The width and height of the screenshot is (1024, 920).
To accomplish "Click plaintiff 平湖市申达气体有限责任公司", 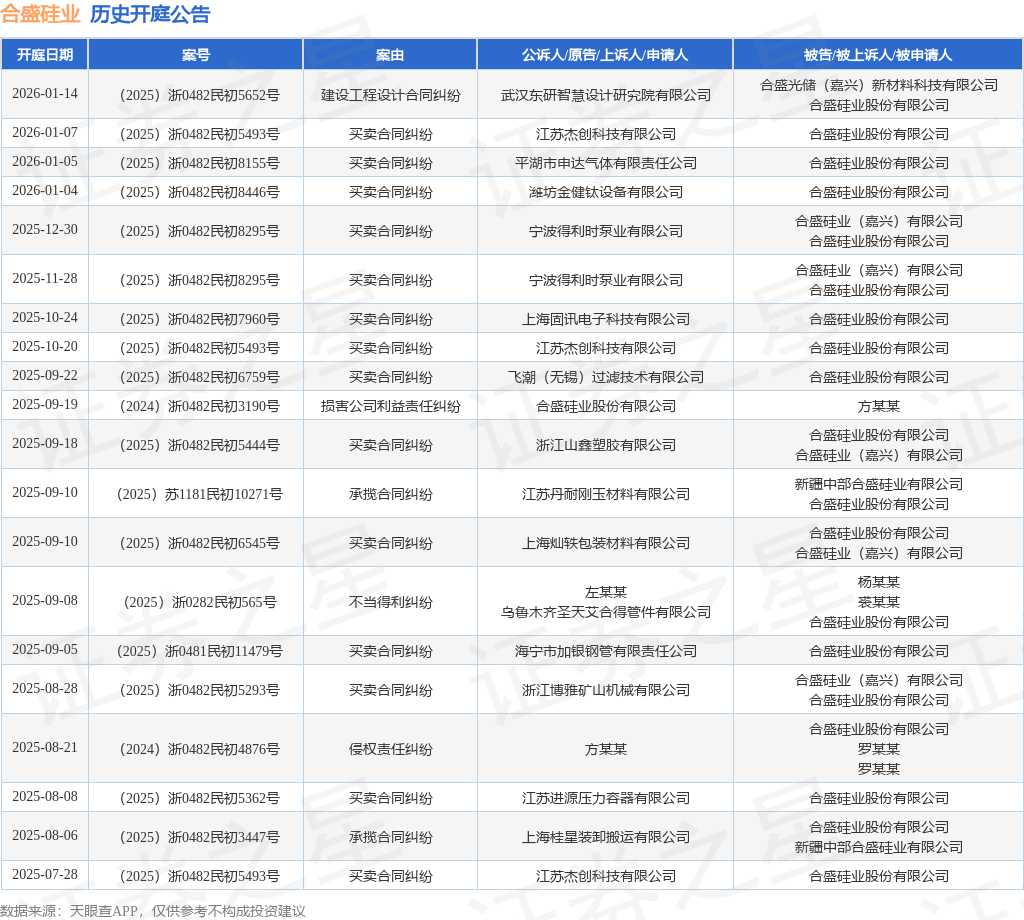I will click(x=605, y=163).
